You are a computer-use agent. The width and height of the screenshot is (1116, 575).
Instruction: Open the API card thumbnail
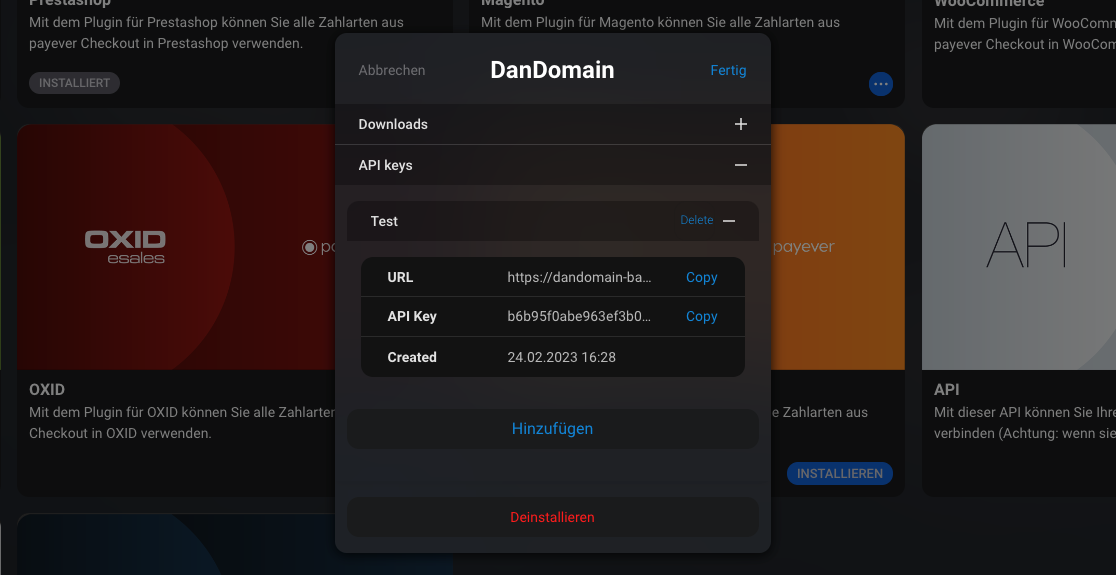point(1018,247)
